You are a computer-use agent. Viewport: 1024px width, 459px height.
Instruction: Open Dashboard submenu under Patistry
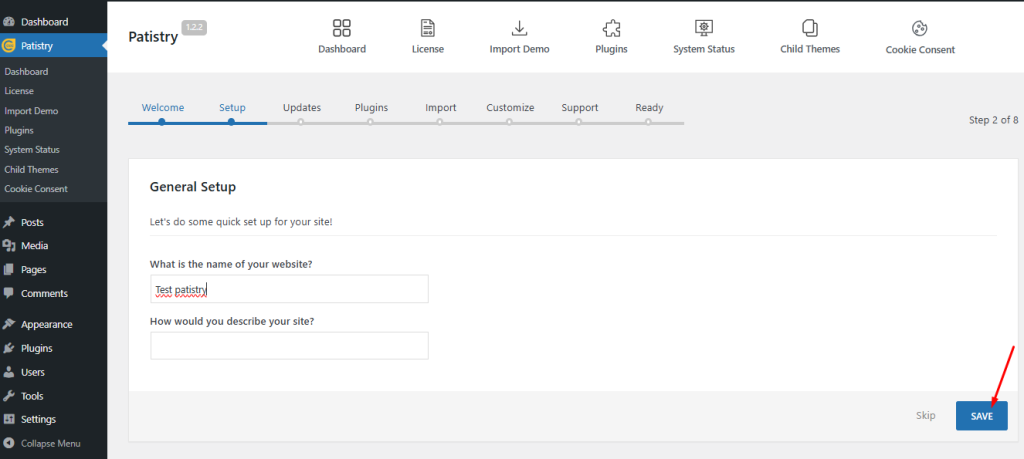[x=26, y=72]
